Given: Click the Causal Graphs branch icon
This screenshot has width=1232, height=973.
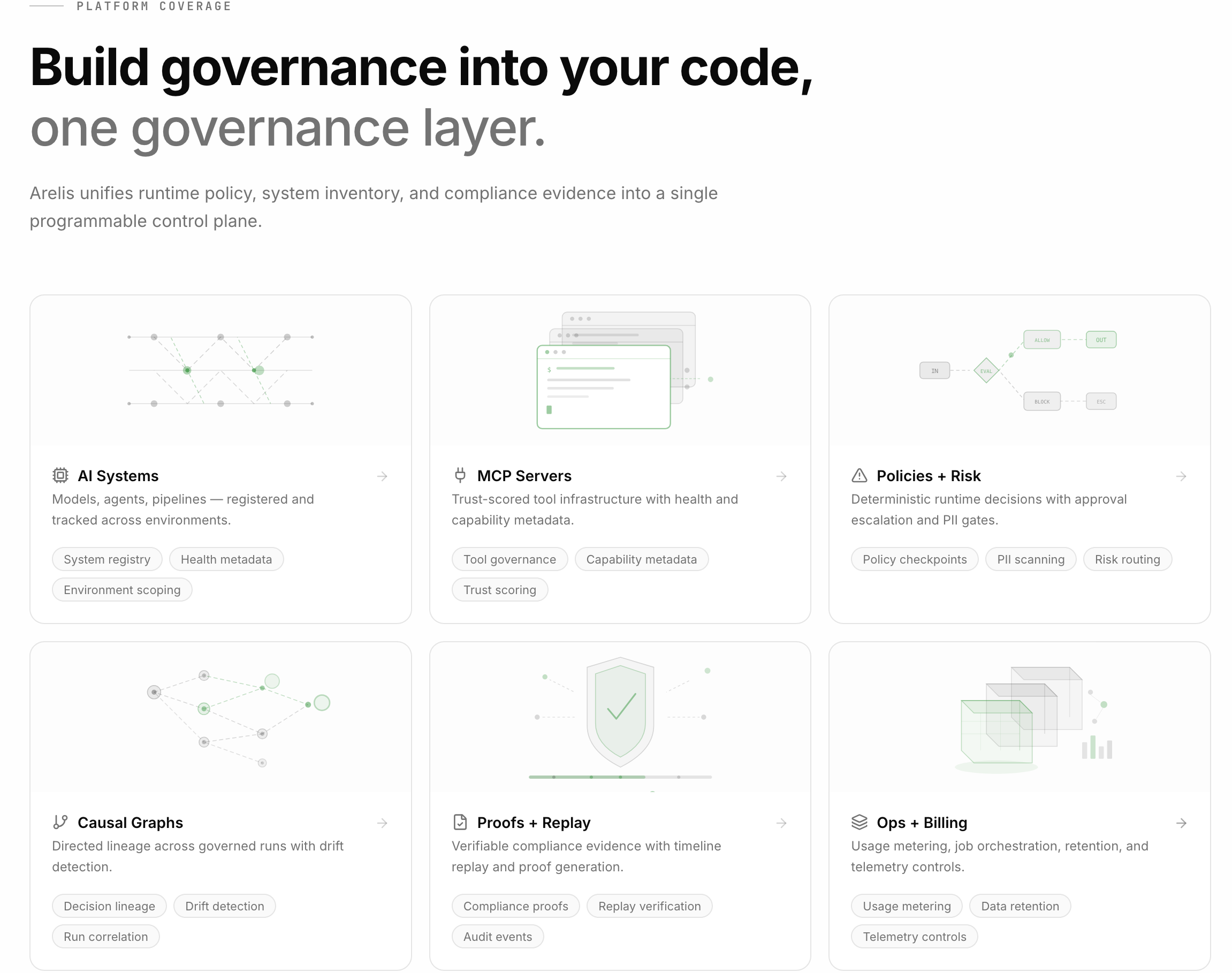Looking at the screenshot, I should pyautogui.click(x=60, y=822).
